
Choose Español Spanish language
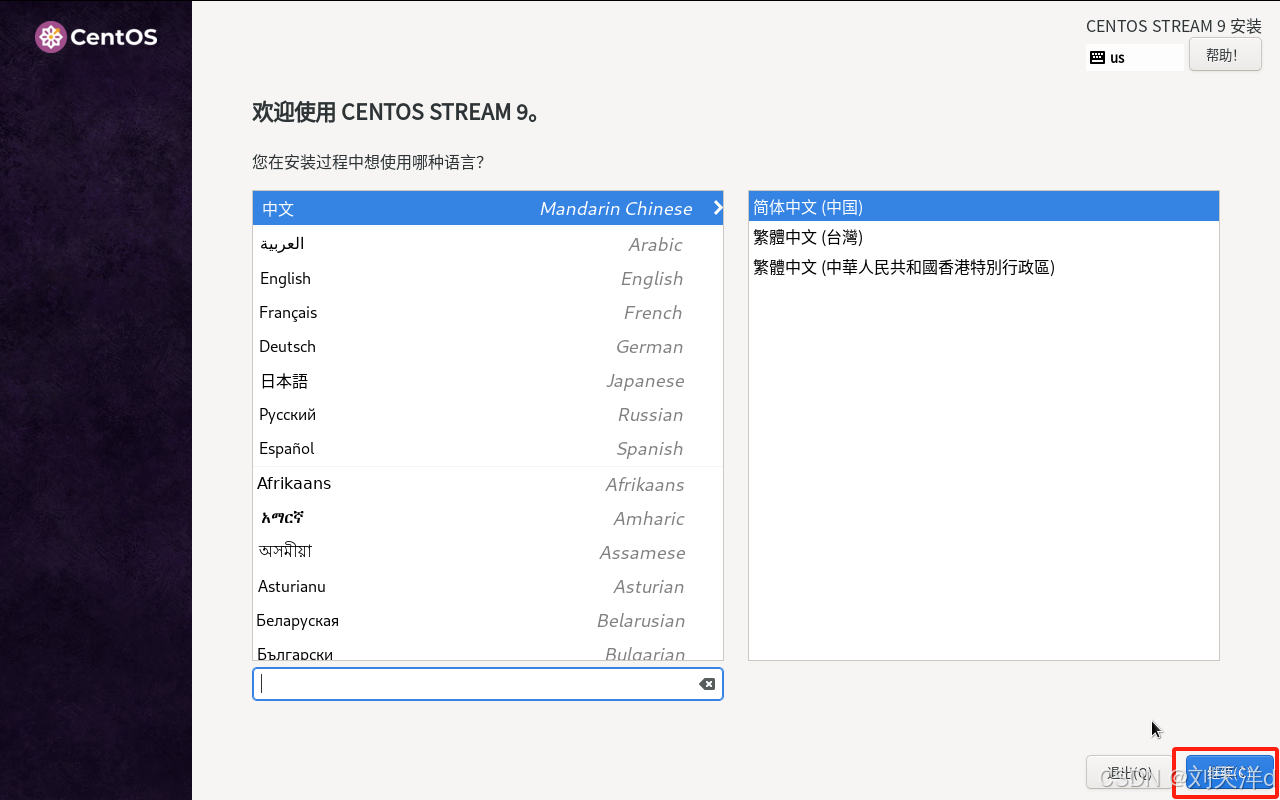pos(487,449)
